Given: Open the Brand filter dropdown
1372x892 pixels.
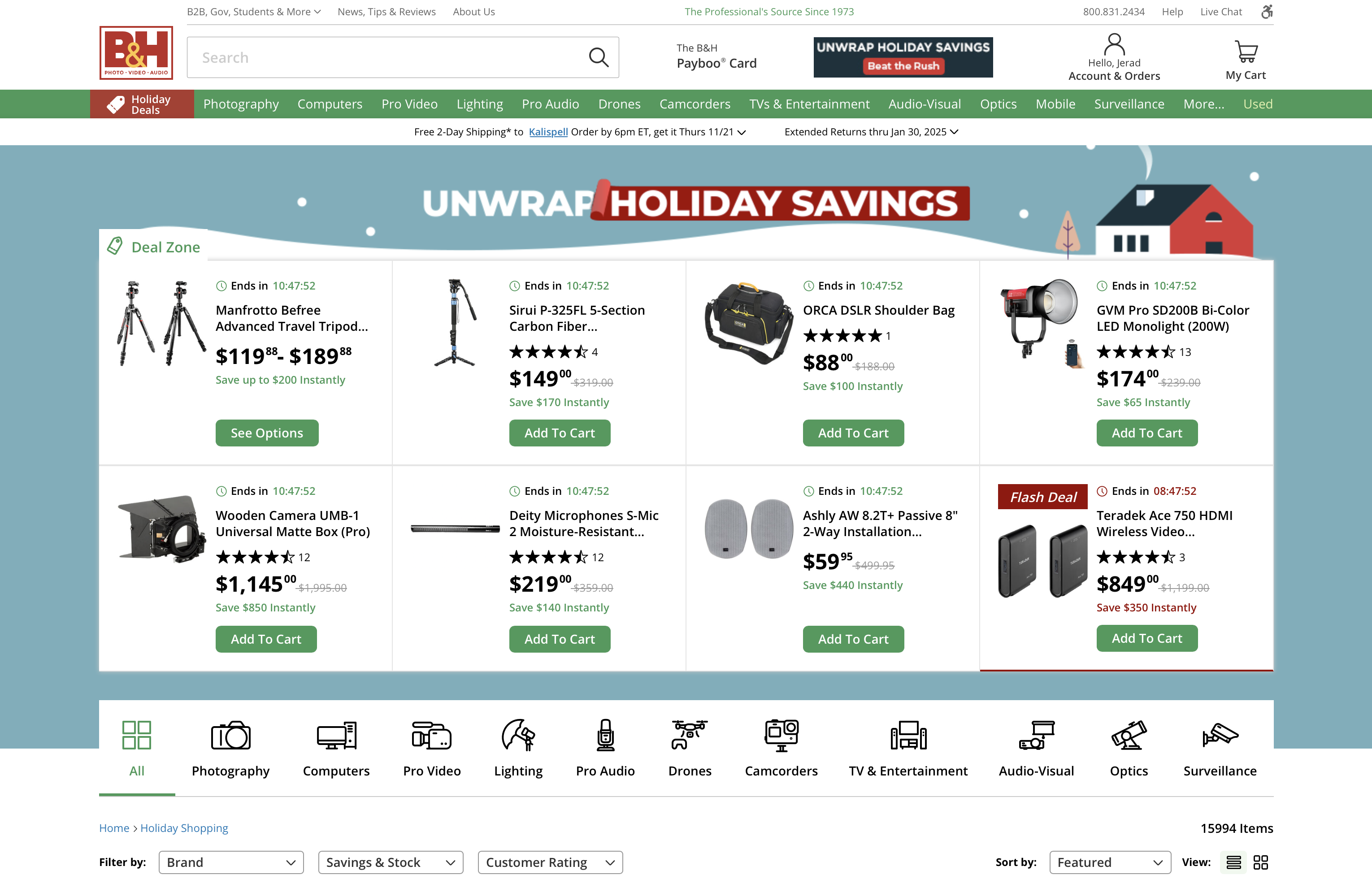Looking at the screenshot, I should [231, 862].
